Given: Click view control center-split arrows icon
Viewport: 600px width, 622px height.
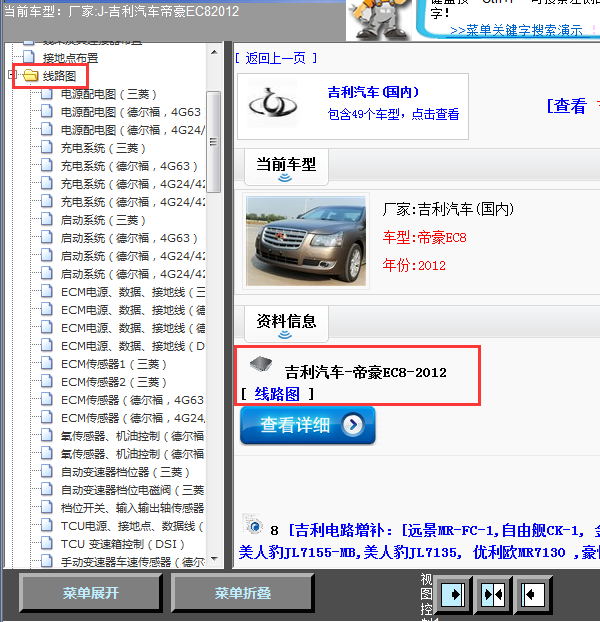Looking at the screenshot, I should click(x=493, y=594).
